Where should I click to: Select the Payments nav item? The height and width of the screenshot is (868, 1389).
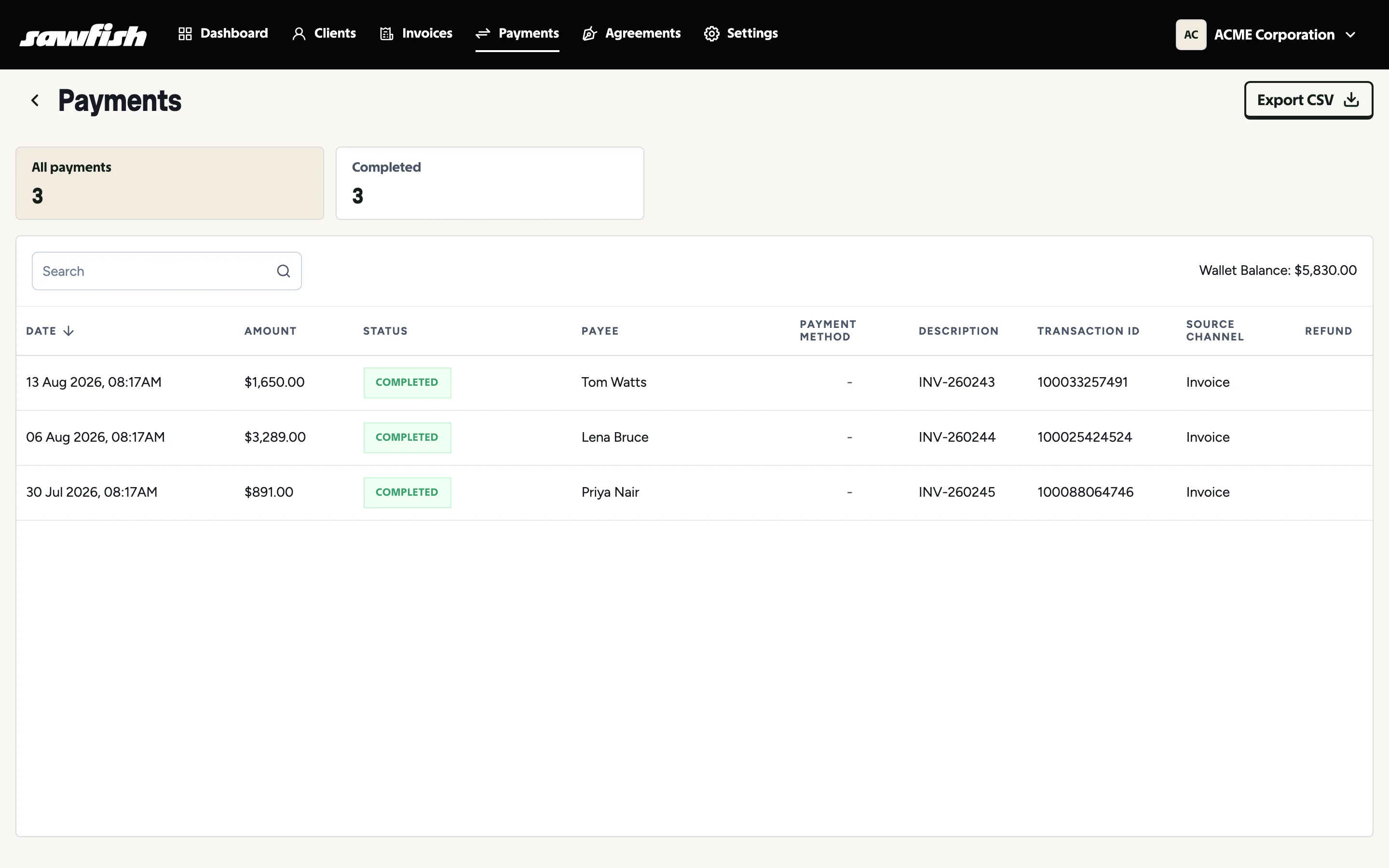click(x=517, y=34)
